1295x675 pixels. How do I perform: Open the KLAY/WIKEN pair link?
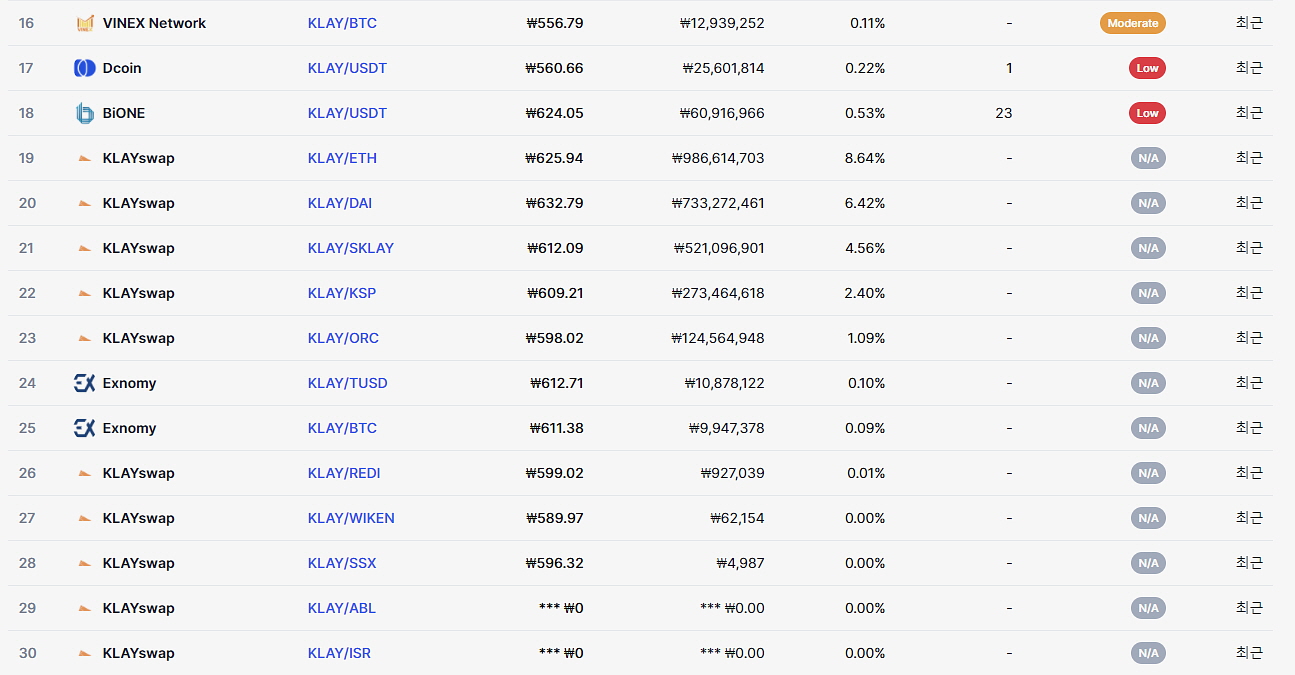(351, 518)
